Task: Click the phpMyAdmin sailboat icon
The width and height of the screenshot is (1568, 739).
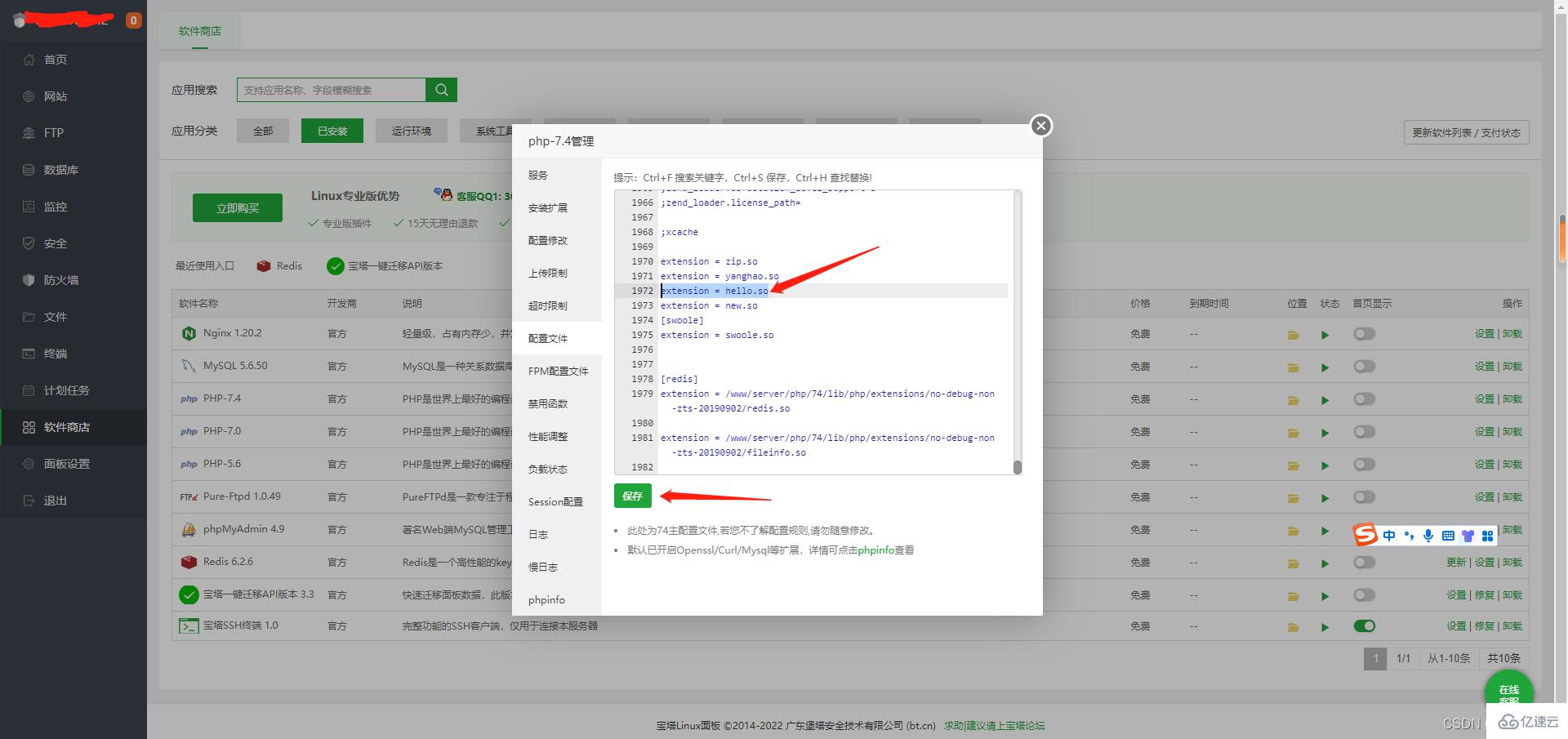Action: click(x=189, y=529)
